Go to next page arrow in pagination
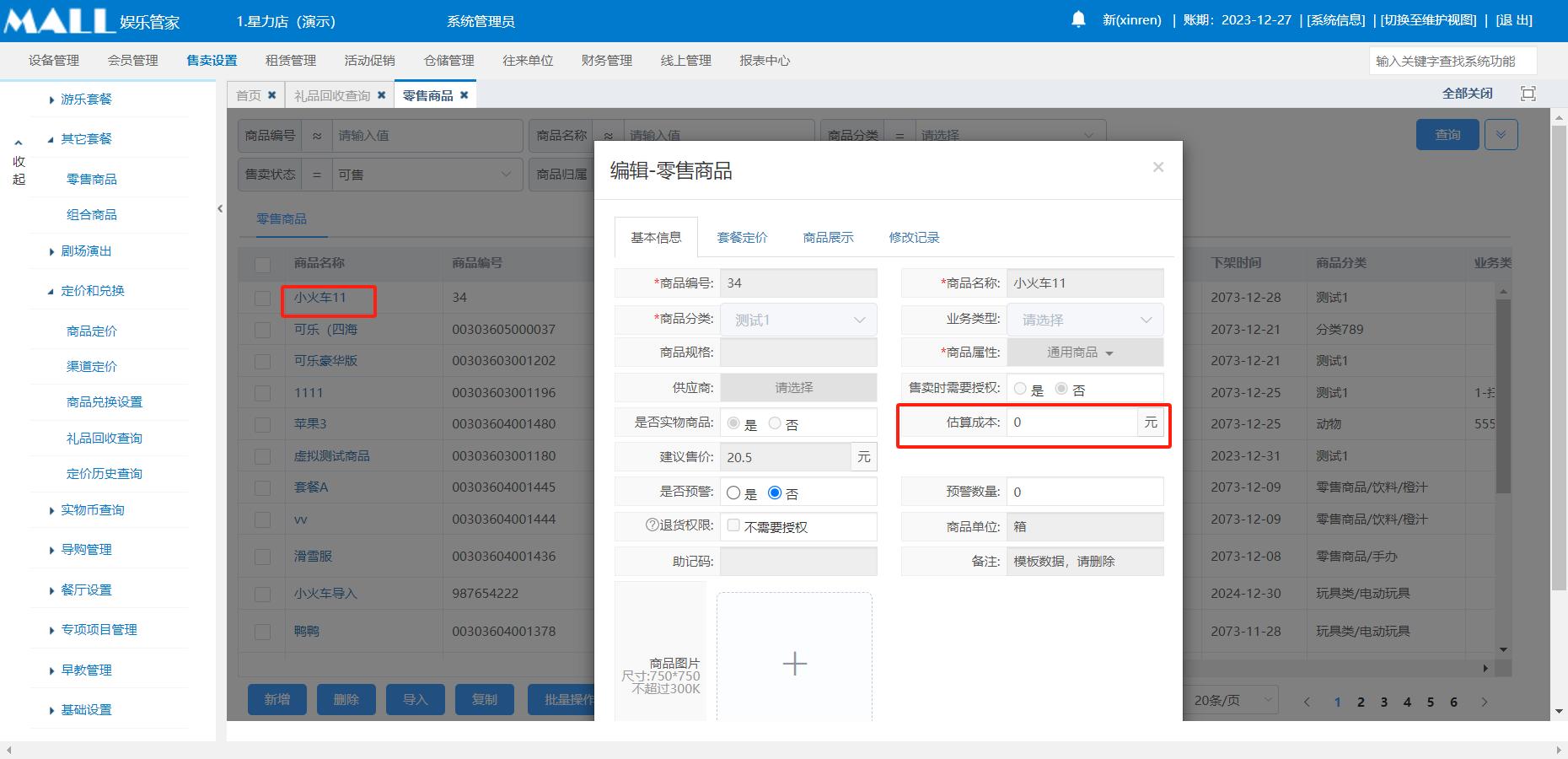 click(1485, 702)
